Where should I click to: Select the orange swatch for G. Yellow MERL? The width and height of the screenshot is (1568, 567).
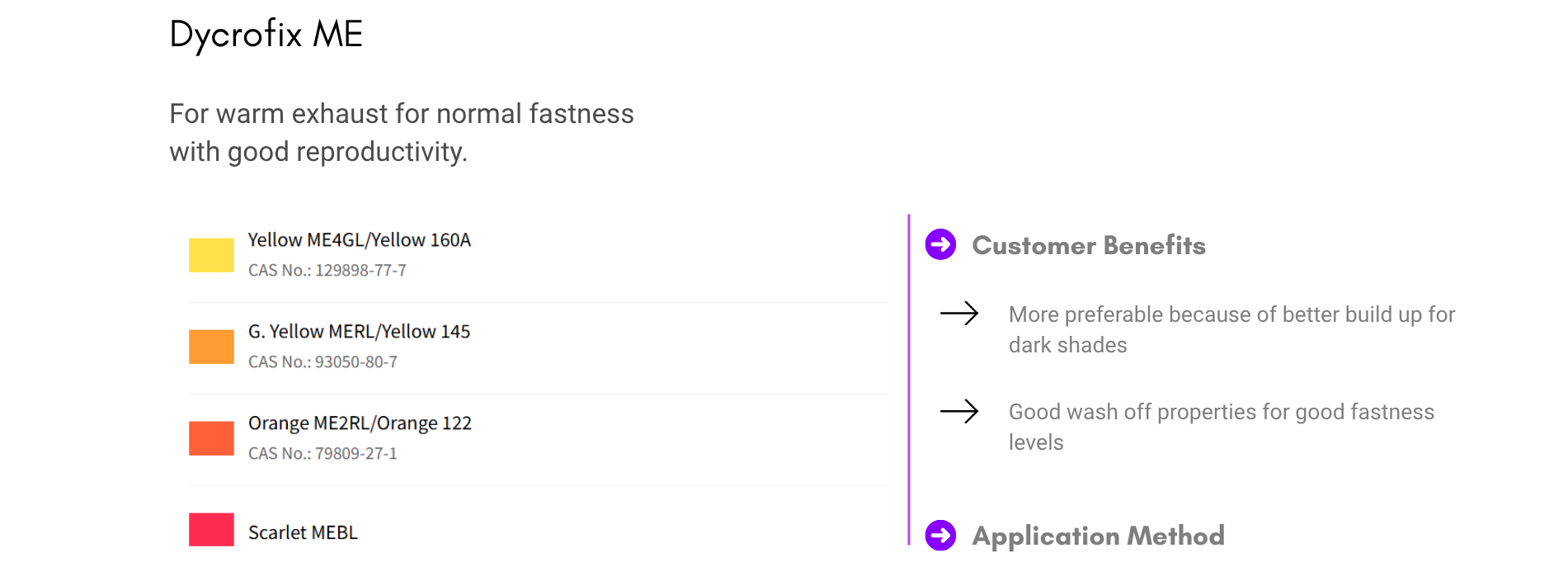pos(211,347)
